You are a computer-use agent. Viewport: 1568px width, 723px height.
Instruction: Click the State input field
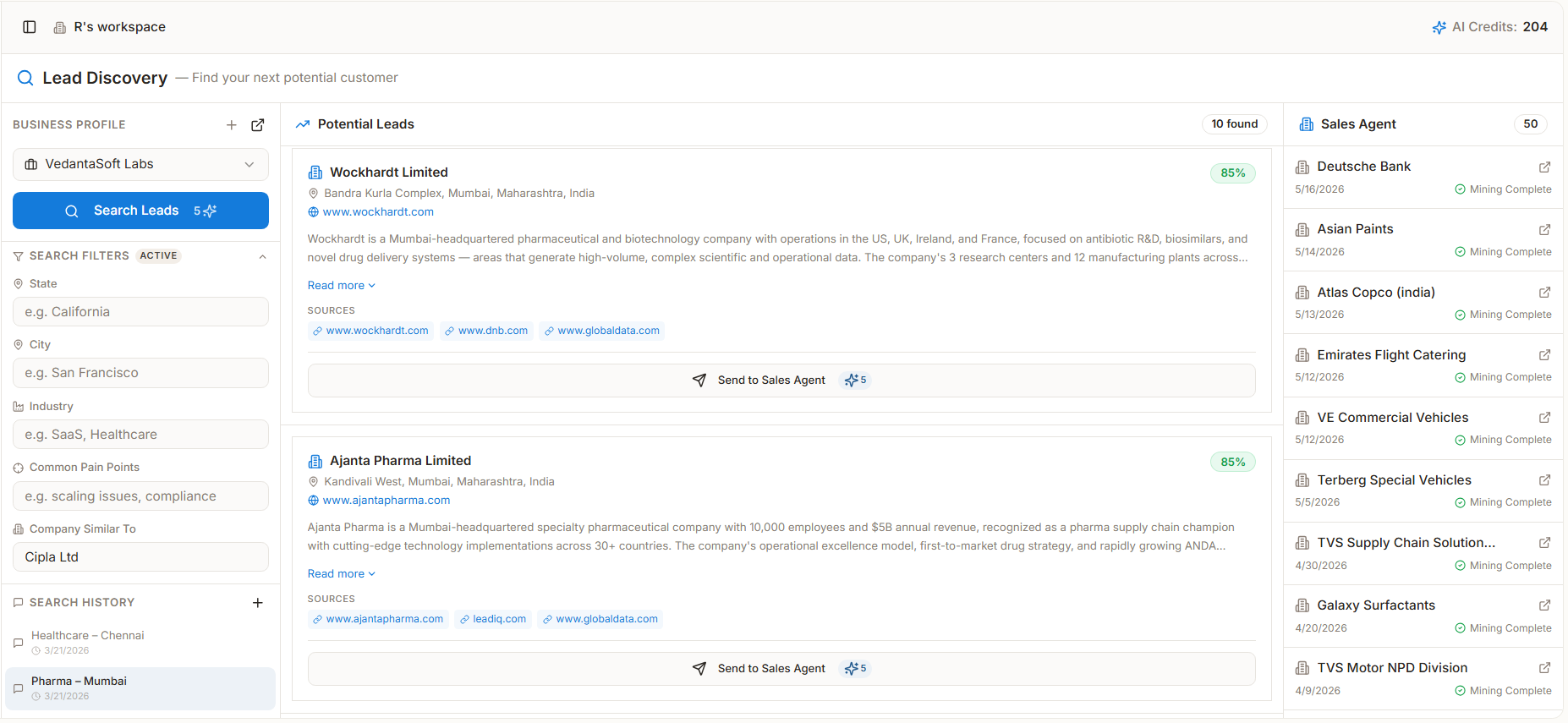click(x=140, y=312)
